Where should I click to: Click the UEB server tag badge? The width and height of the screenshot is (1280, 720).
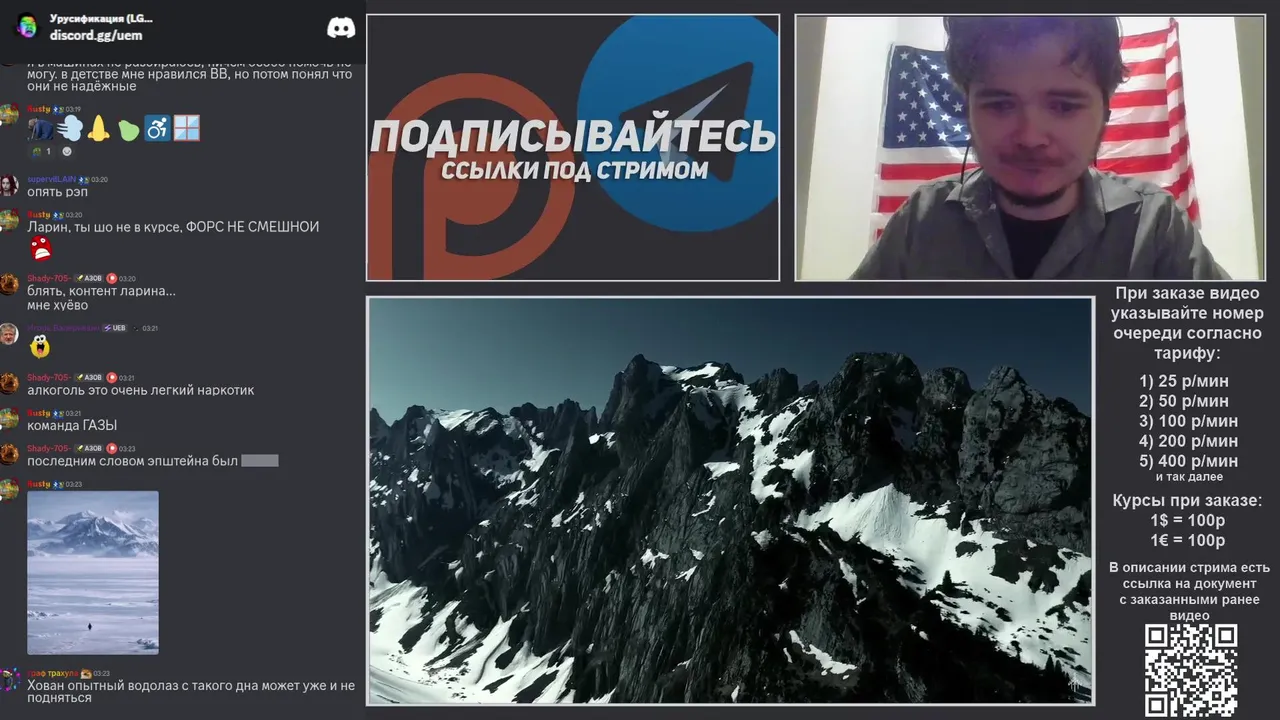pyautogui.click(x=115, y=328)
